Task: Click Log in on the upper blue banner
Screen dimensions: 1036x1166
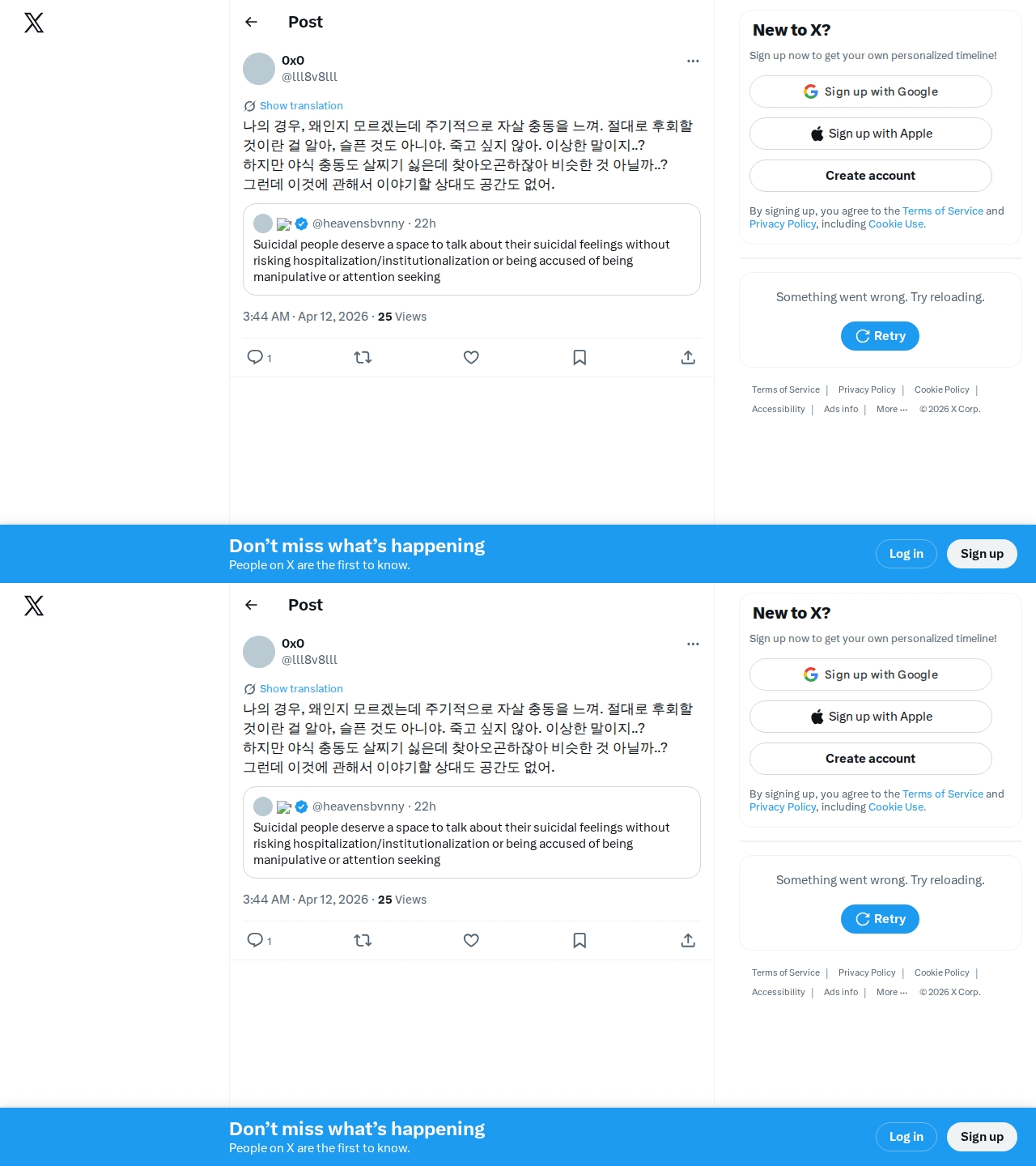Action: coord(906,554)
